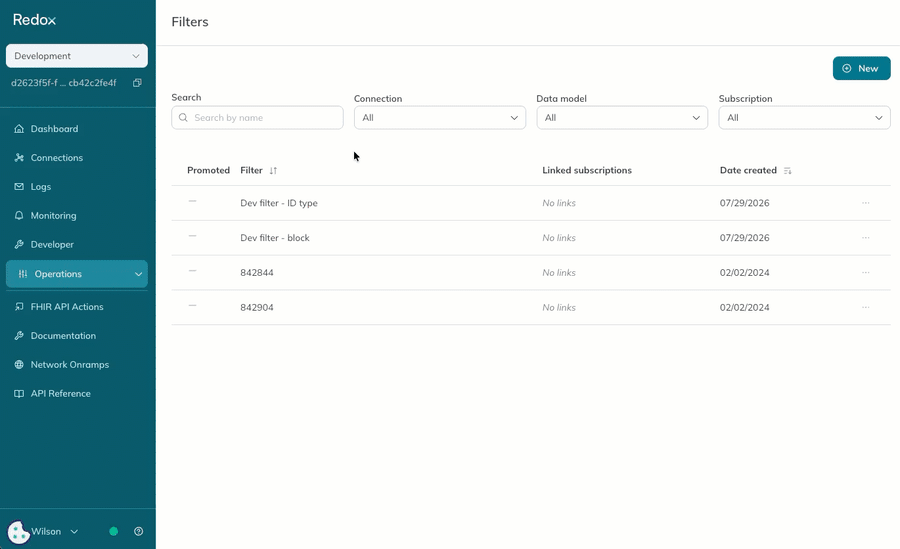Go to Dashboard
The height and width of the screenshot is (549, 900).
pos(55,129)
